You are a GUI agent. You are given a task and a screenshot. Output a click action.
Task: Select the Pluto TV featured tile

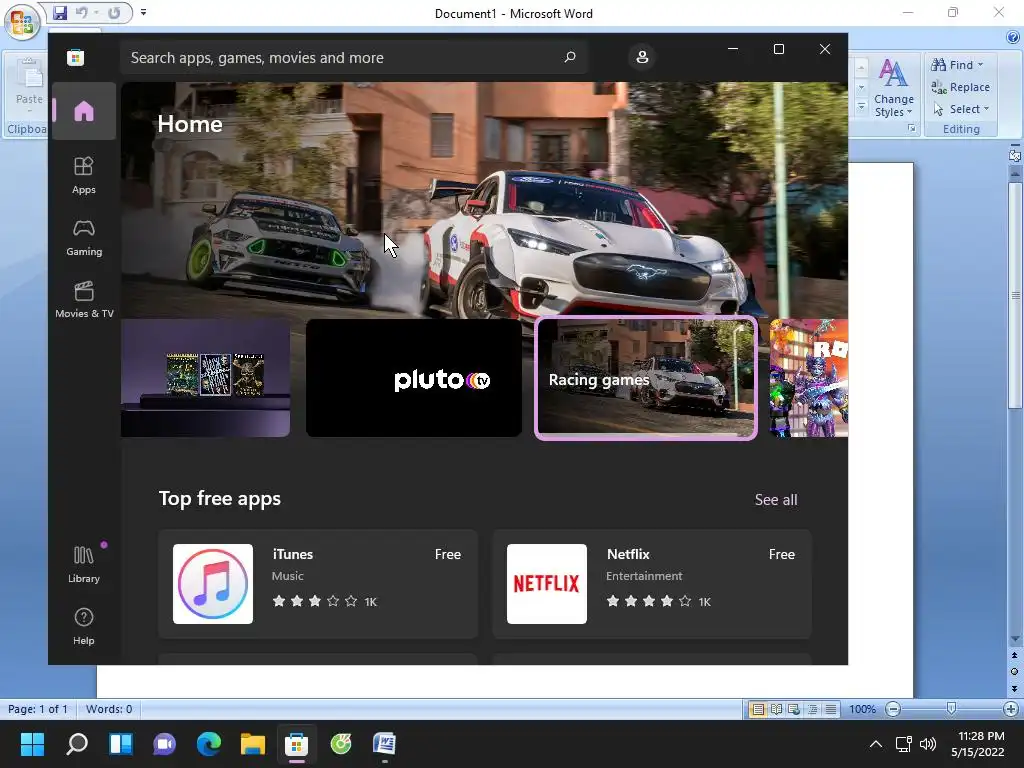pyautogui.click(x=413, y=378)
